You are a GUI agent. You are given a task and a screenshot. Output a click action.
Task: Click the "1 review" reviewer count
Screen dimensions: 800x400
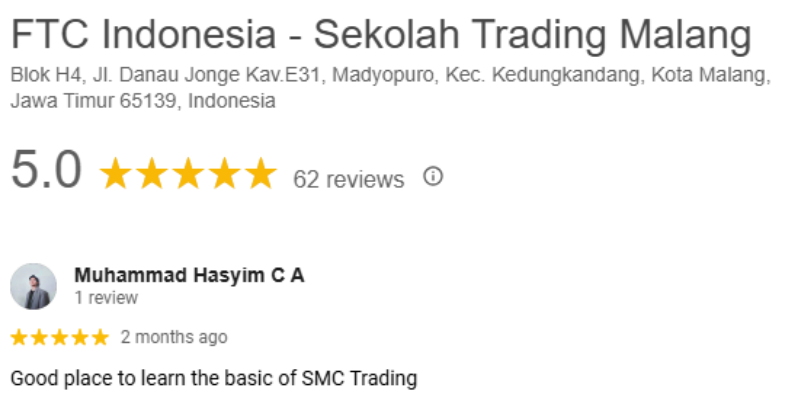point(106,298)
